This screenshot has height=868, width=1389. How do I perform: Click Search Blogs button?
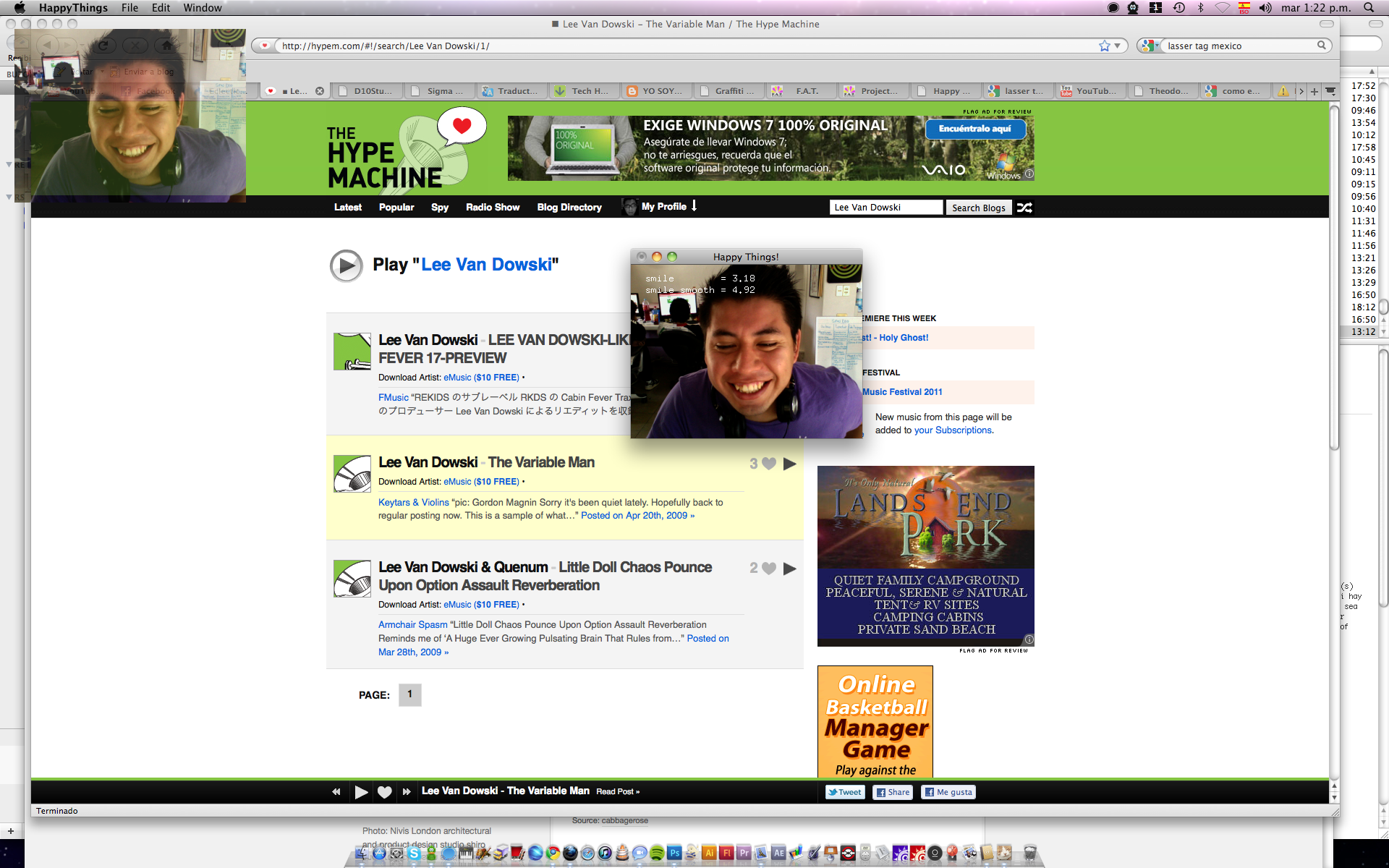click(978, 208)
